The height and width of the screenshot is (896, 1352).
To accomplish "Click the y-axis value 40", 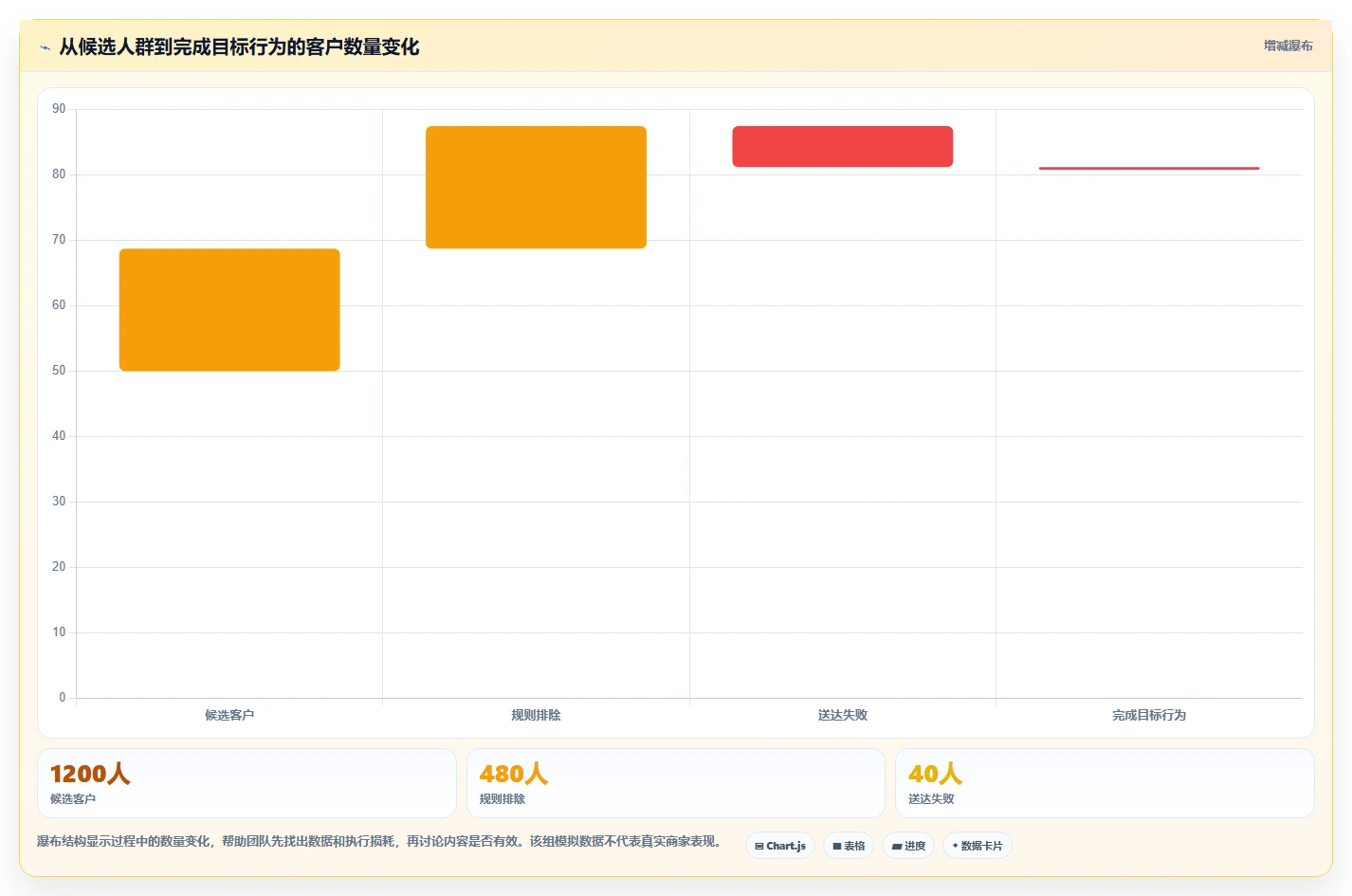I will pos(59,436).
